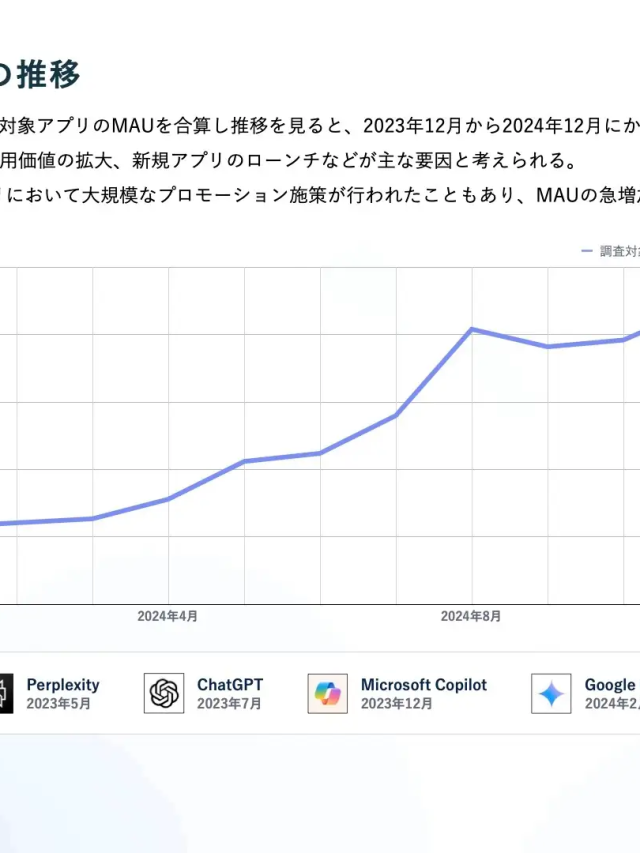Click the blue legend line marker
This screenshot has width=640, height=853.
[x=587, y=251]
